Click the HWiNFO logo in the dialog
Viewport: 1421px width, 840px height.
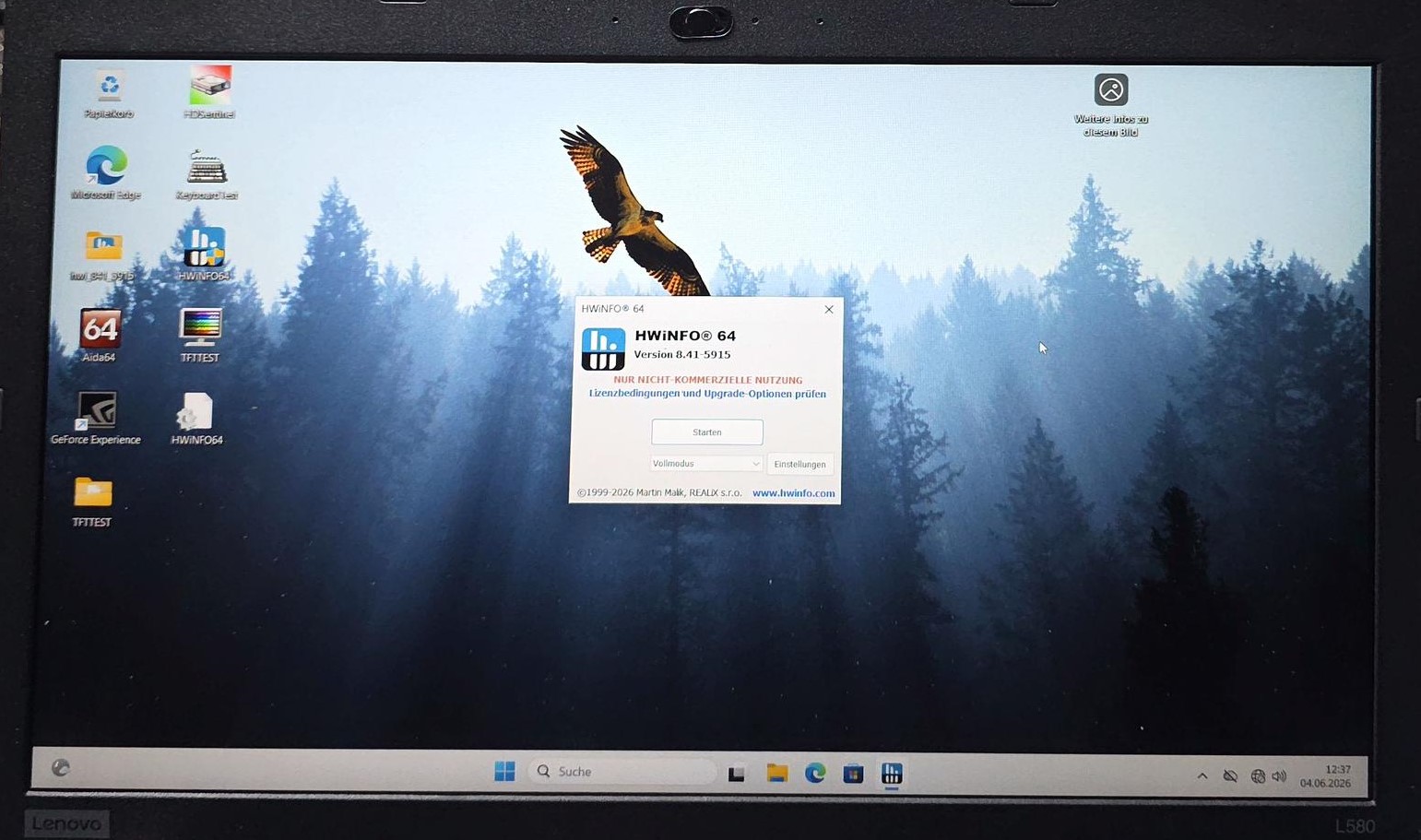[603, 349]
